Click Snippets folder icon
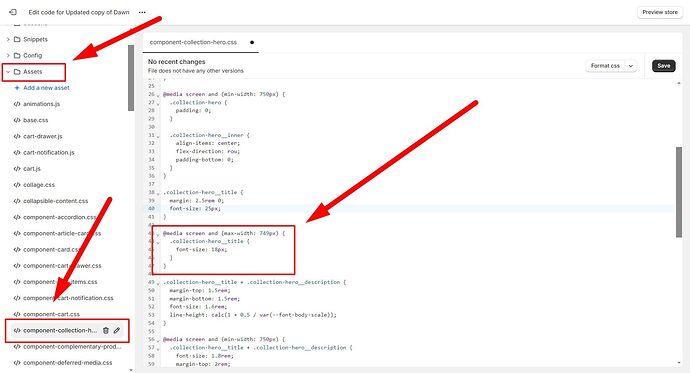 point(17,39)
